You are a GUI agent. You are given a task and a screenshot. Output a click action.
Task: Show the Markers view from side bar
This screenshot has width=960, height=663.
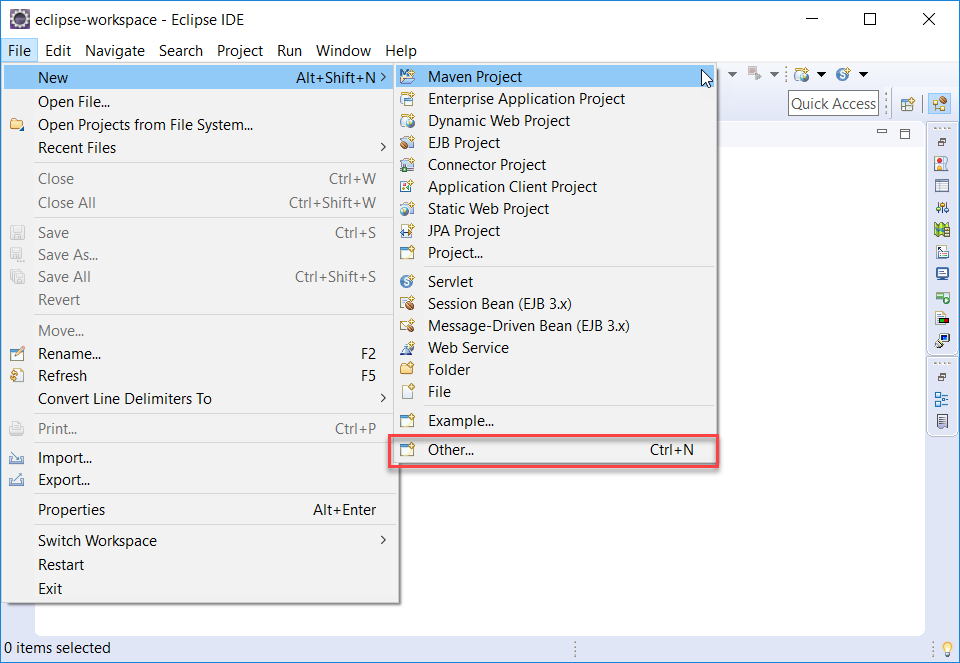point(942,163)
